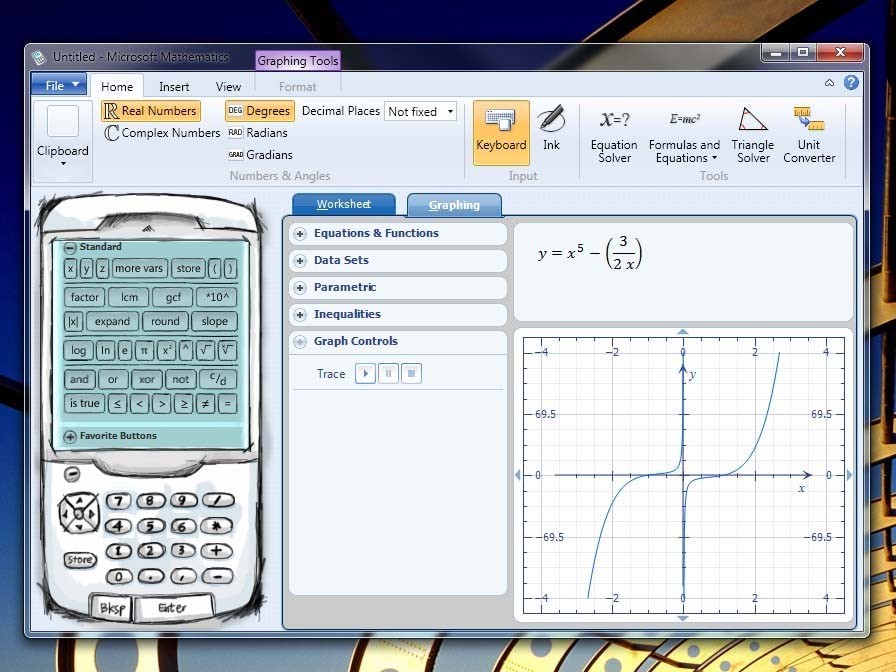Click the calculator multiply key

click(217, 526)
